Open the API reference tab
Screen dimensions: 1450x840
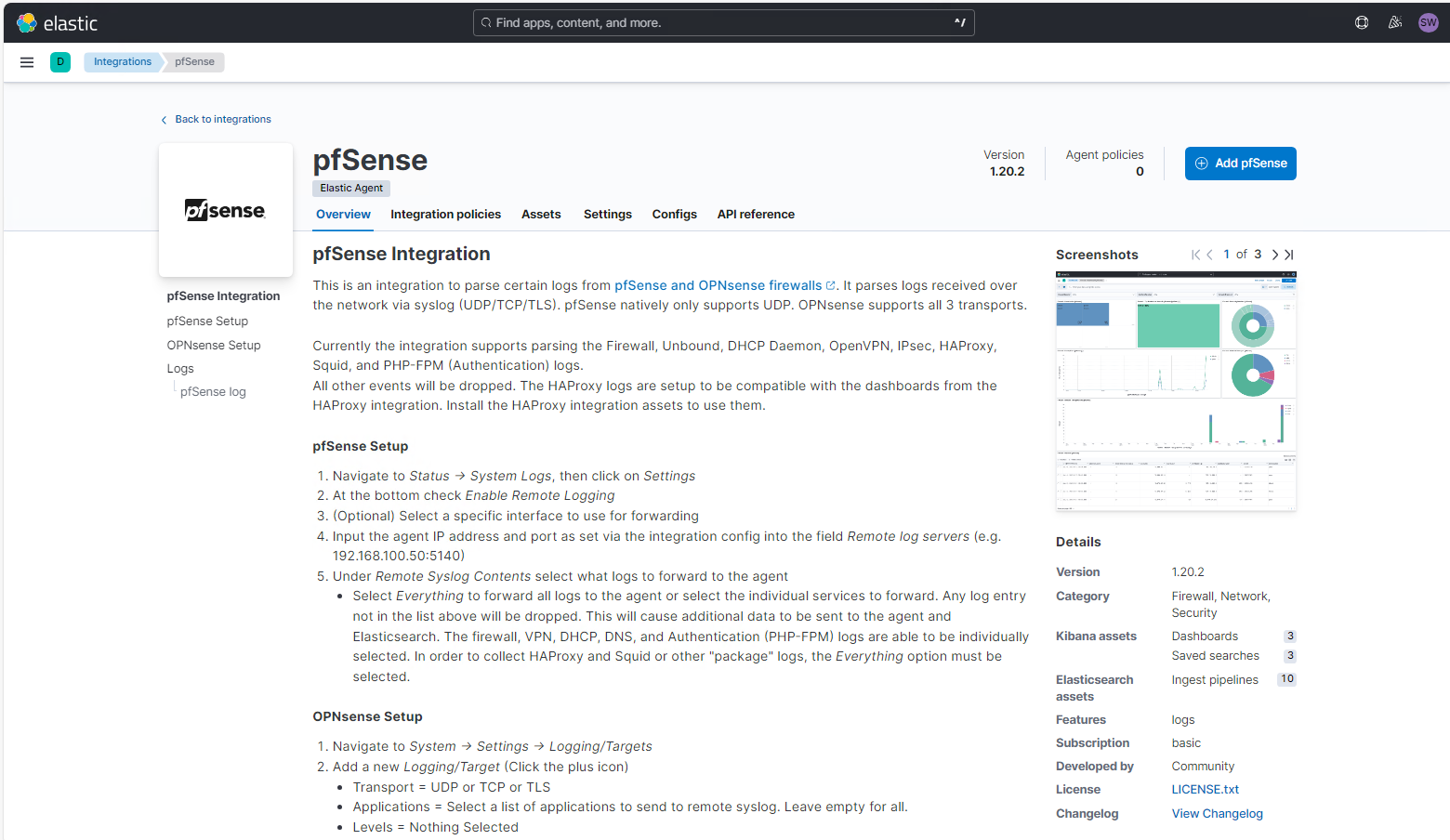[756, 215]
